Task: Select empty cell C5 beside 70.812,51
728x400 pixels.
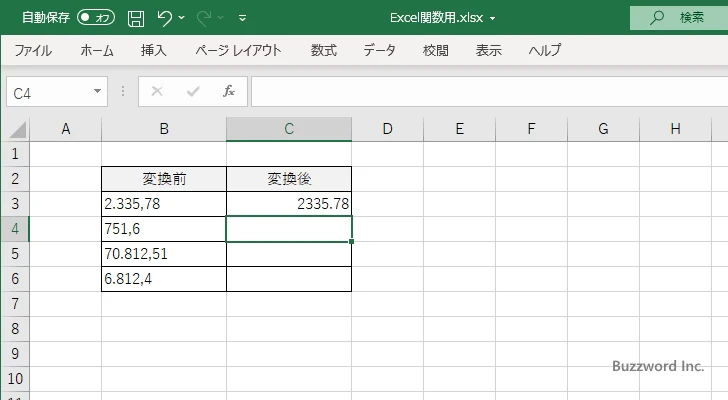Action: 289,254
